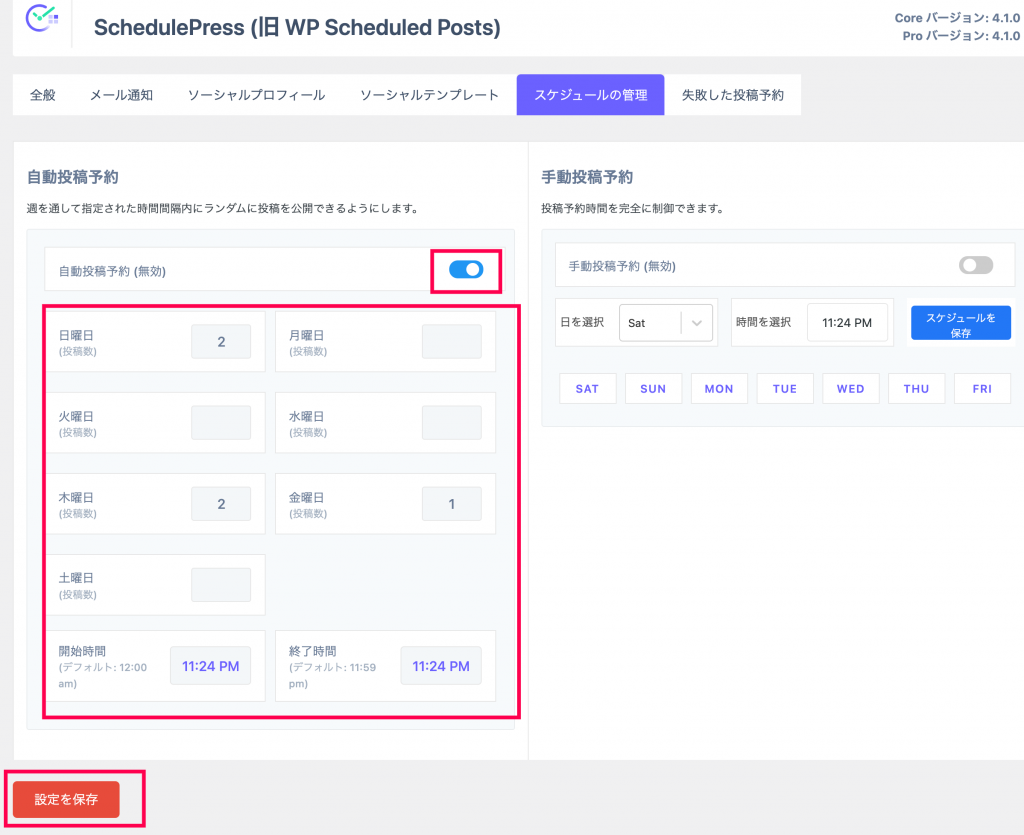1024x835 pixels.
Task: Open the メール通知 tab
Action: pos(121,95)
